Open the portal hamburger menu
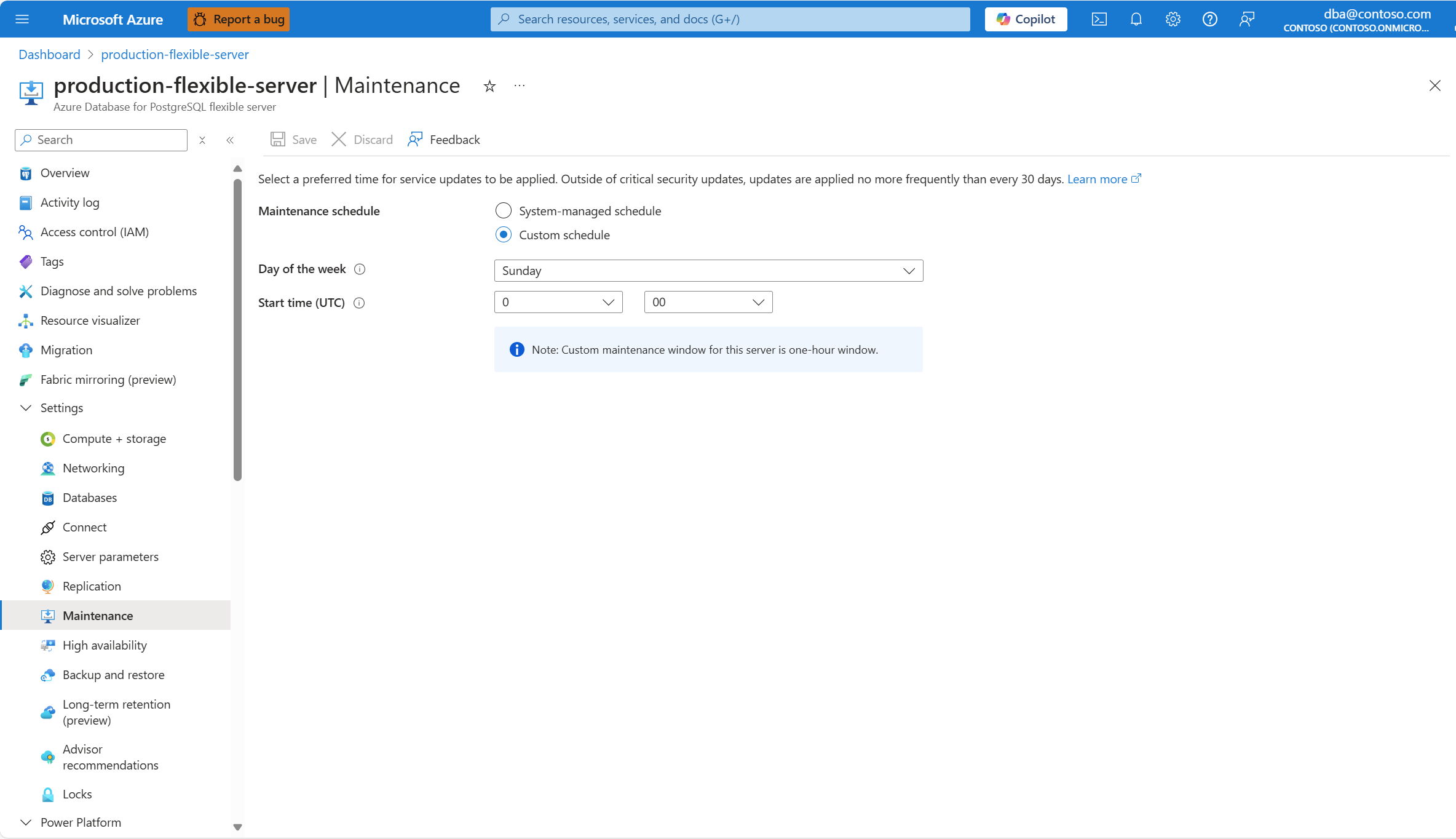Viewport: 1456px width, 839px height. (x=22, y=19)
